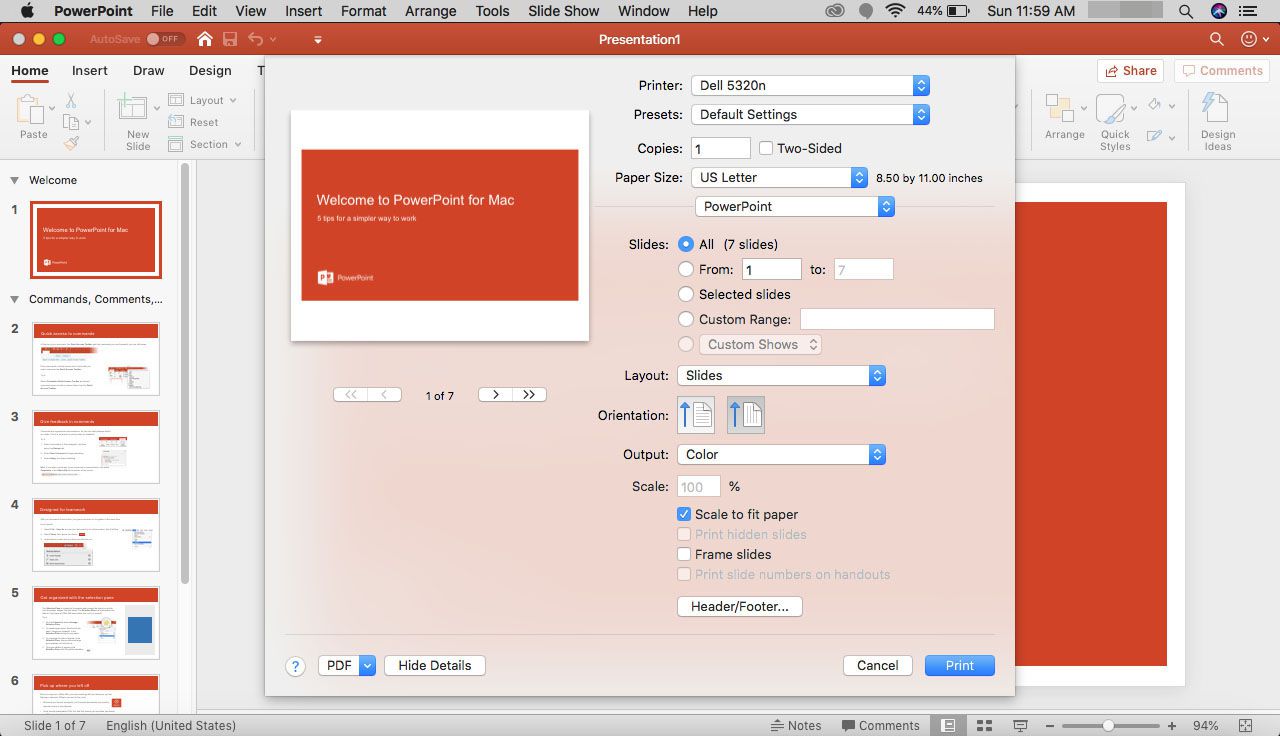Open Quick Styles gallery icon
The image size is (1280, 736).
coord(1111,109)
